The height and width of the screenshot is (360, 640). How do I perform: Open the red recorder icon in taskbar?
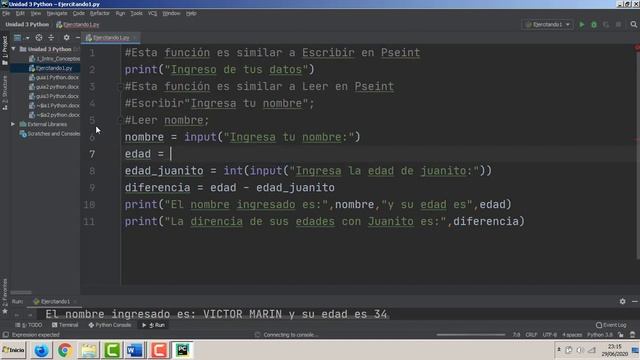coord(159,350)
